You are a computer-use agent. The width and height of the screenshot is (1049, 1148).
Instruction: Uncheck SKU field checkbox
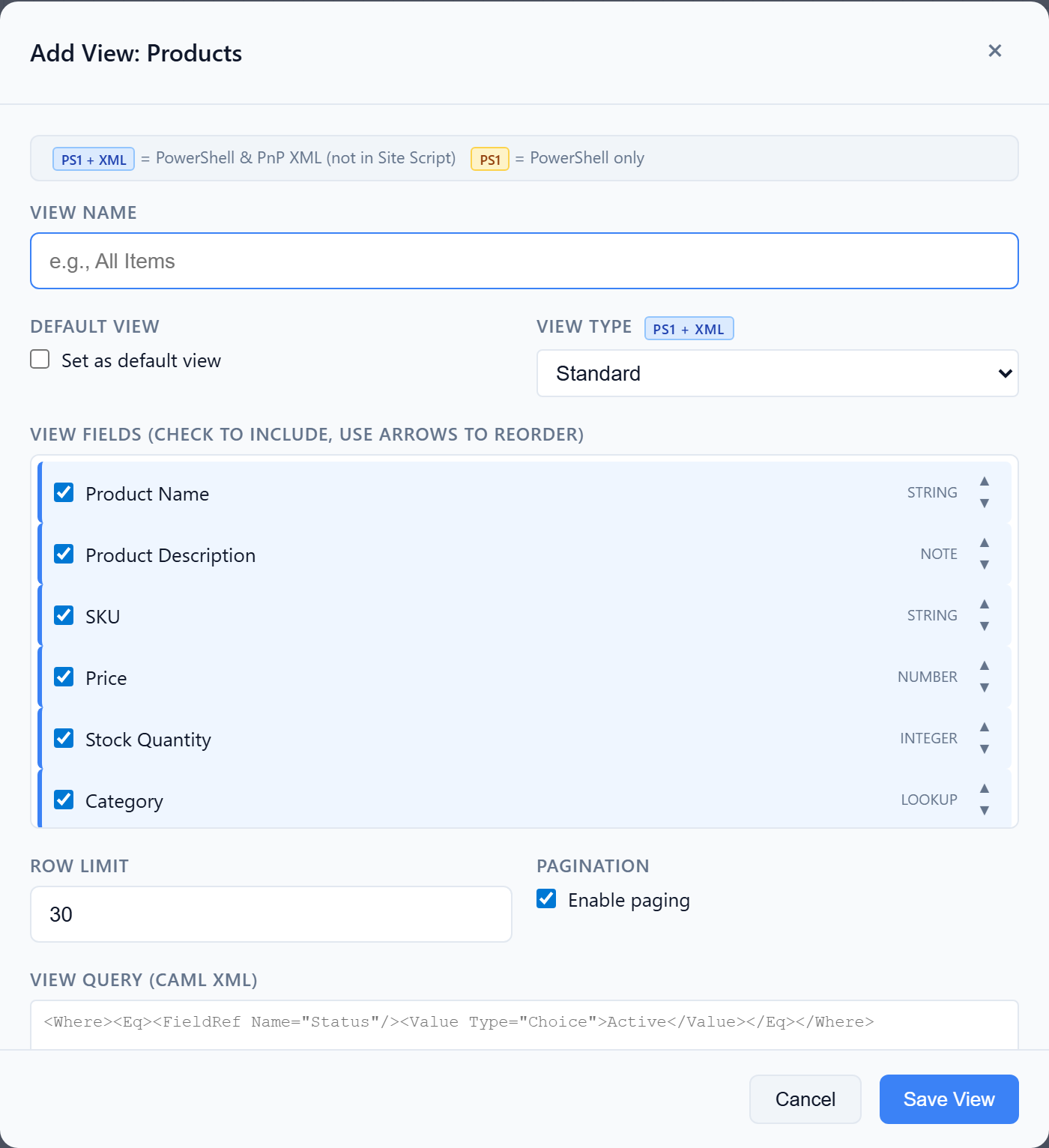(x=64, y=615)
